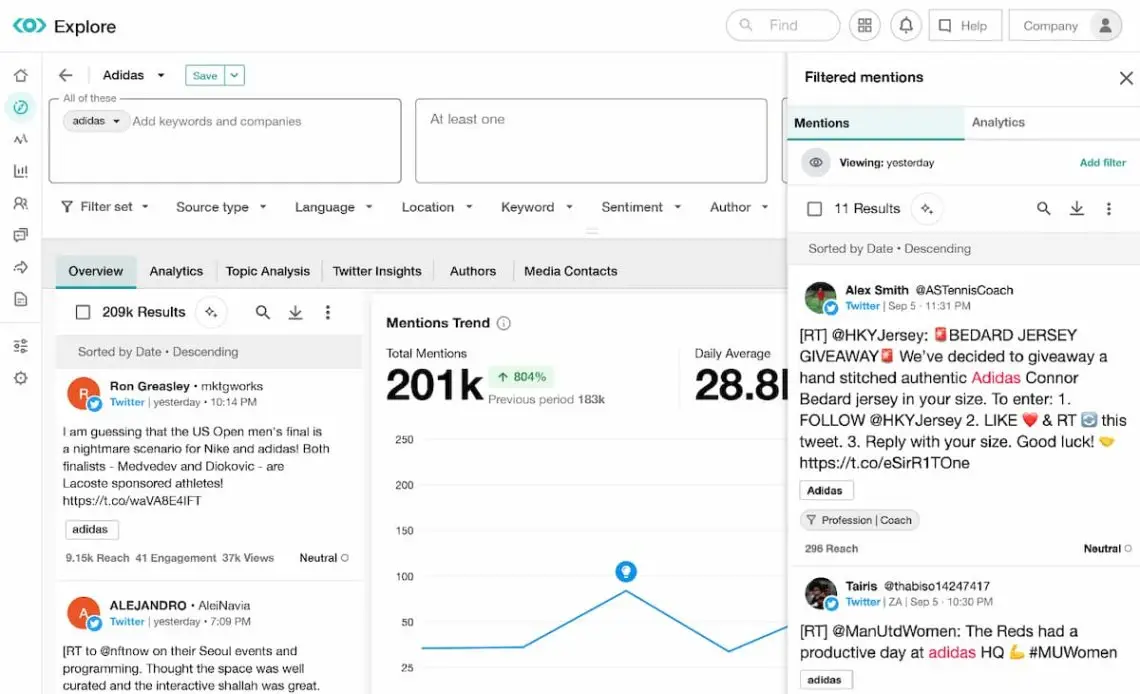Click the home icon in left sidebar
Image resolution: width=1140 pixels, height=694 pixels.
[21, 75]
